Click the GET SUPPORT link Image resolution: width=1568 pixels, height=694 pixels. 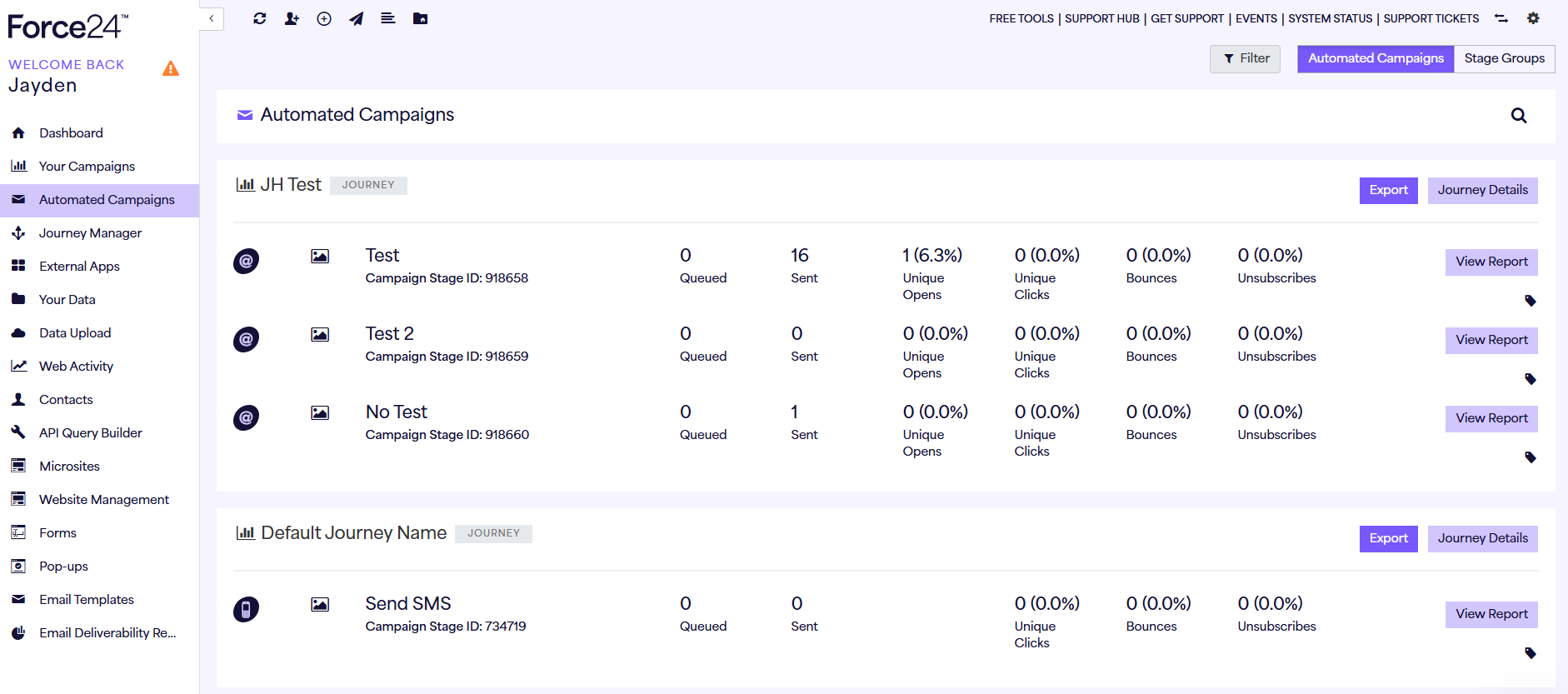coord(1187,18)
